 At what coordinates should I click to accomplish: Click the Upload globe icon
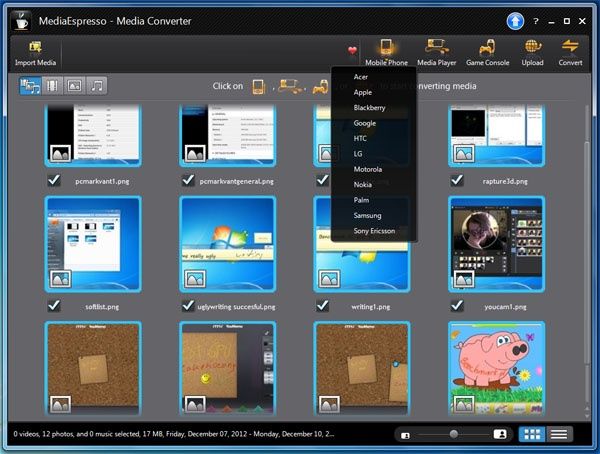click(x=533, y=47)
